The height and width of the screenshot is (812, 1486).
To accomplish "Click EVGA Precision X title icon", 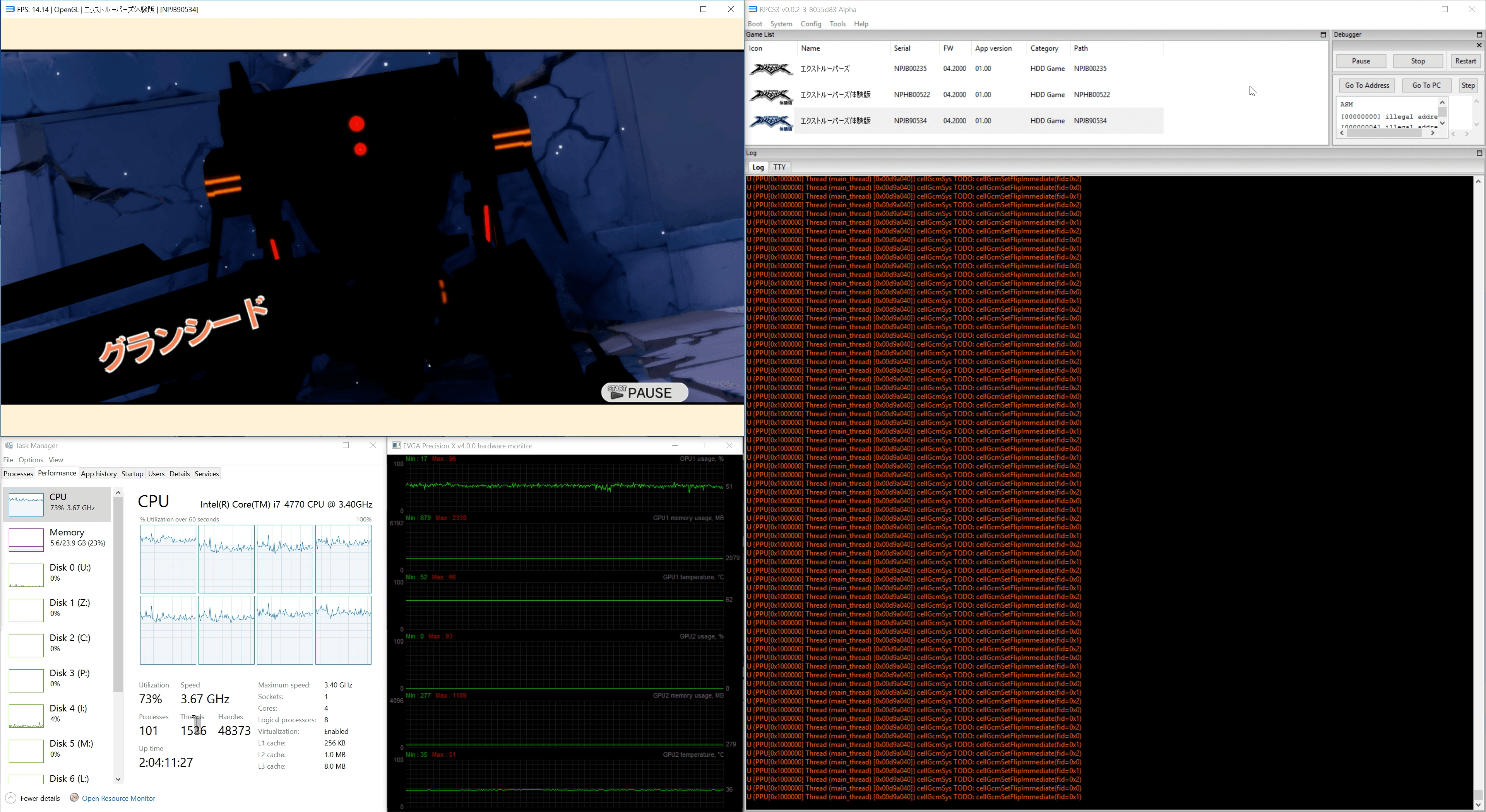I will 396,445.
